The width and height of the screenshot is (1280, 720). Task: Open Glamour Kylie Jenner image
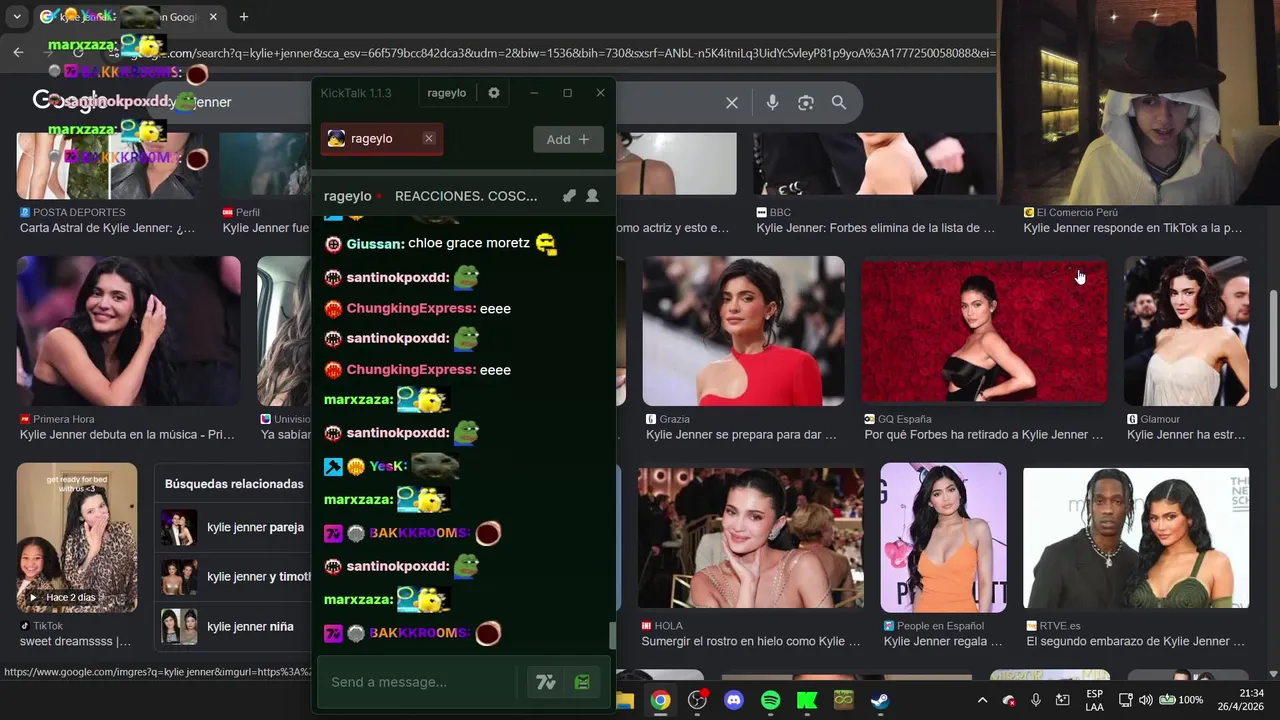[1186, 331]
